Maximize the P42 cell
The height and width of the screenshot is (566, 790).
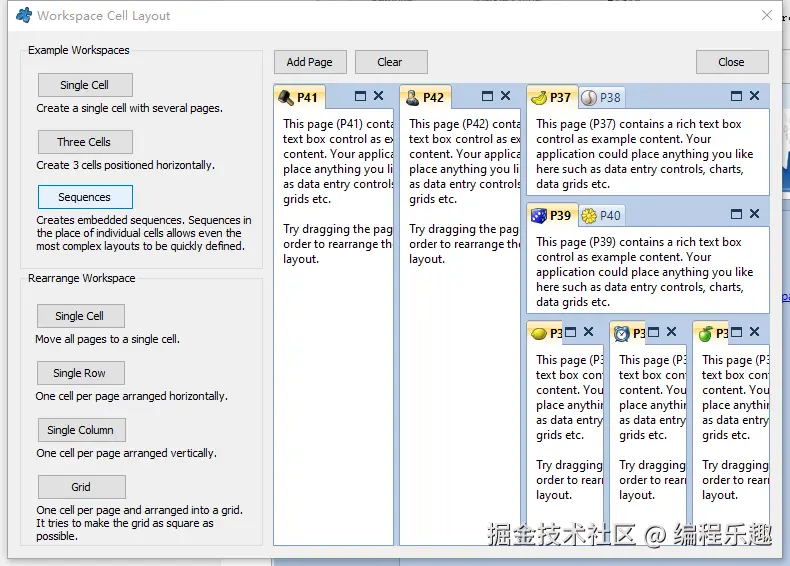[x=487, y=96]
